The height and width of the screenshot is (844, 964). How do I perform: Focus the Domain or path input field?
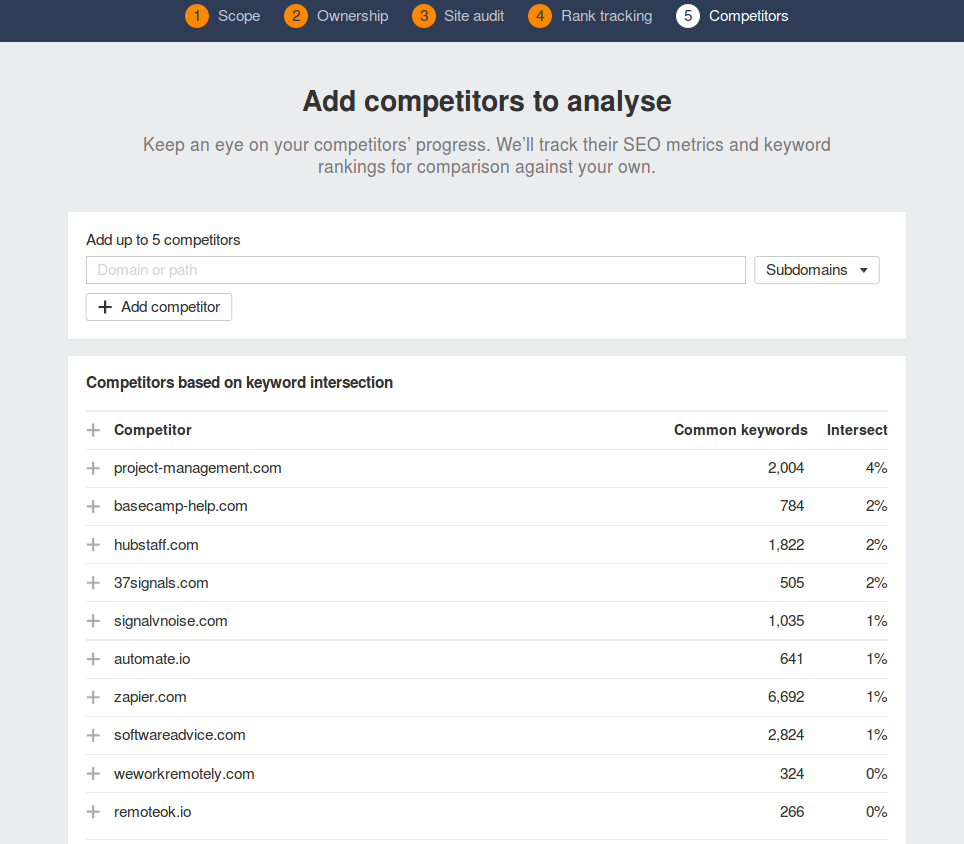point(415,270)
